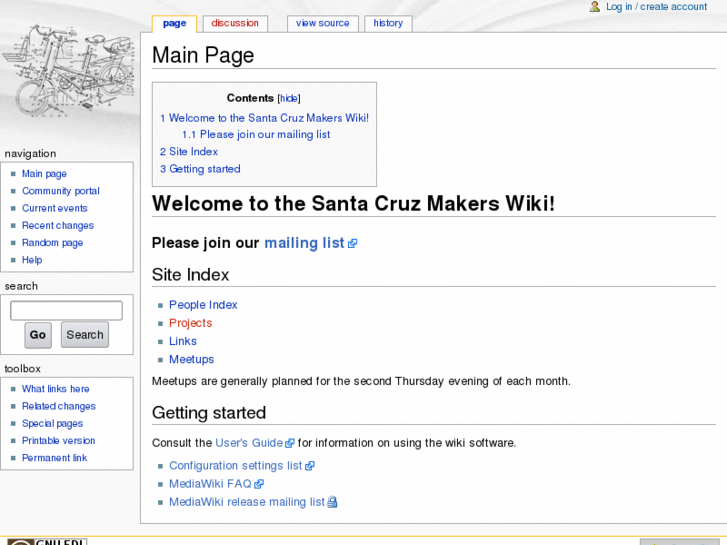Click the Meetups schedule sentence text

pyautogui.click(x=361, y=381)
